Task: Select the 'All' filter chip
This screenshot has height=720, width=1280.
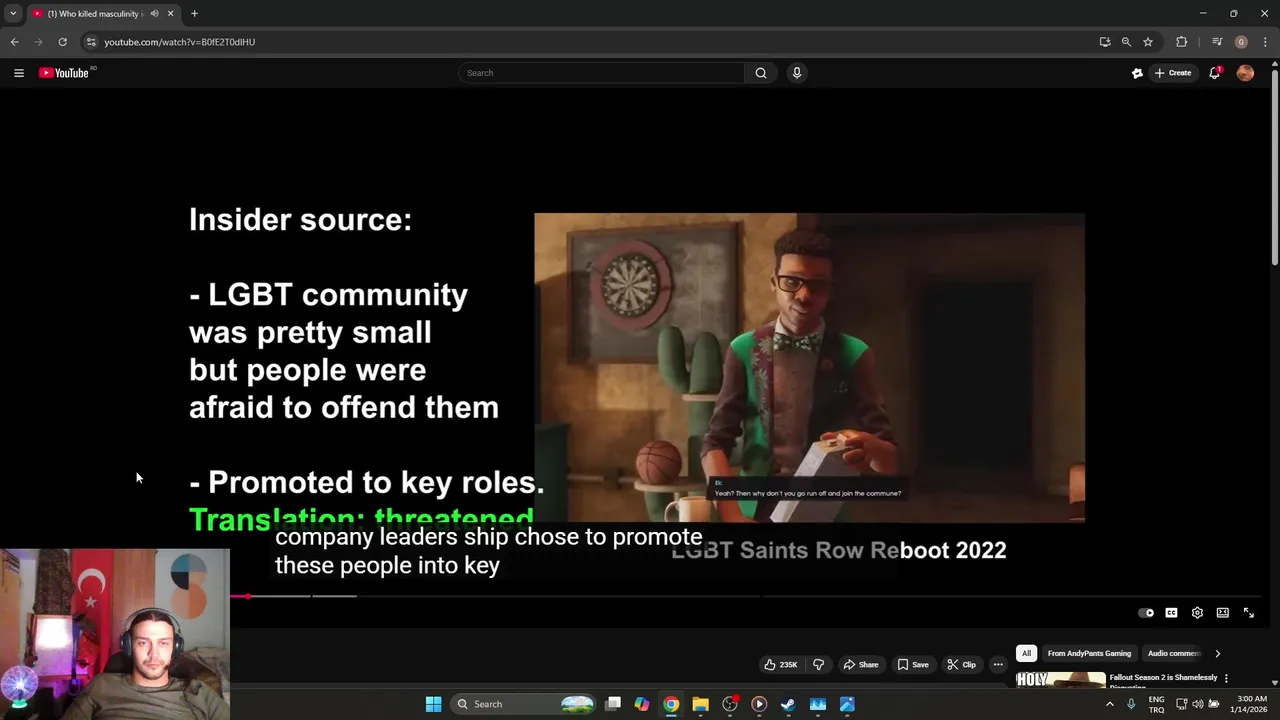Action: tap(1026, 653)
